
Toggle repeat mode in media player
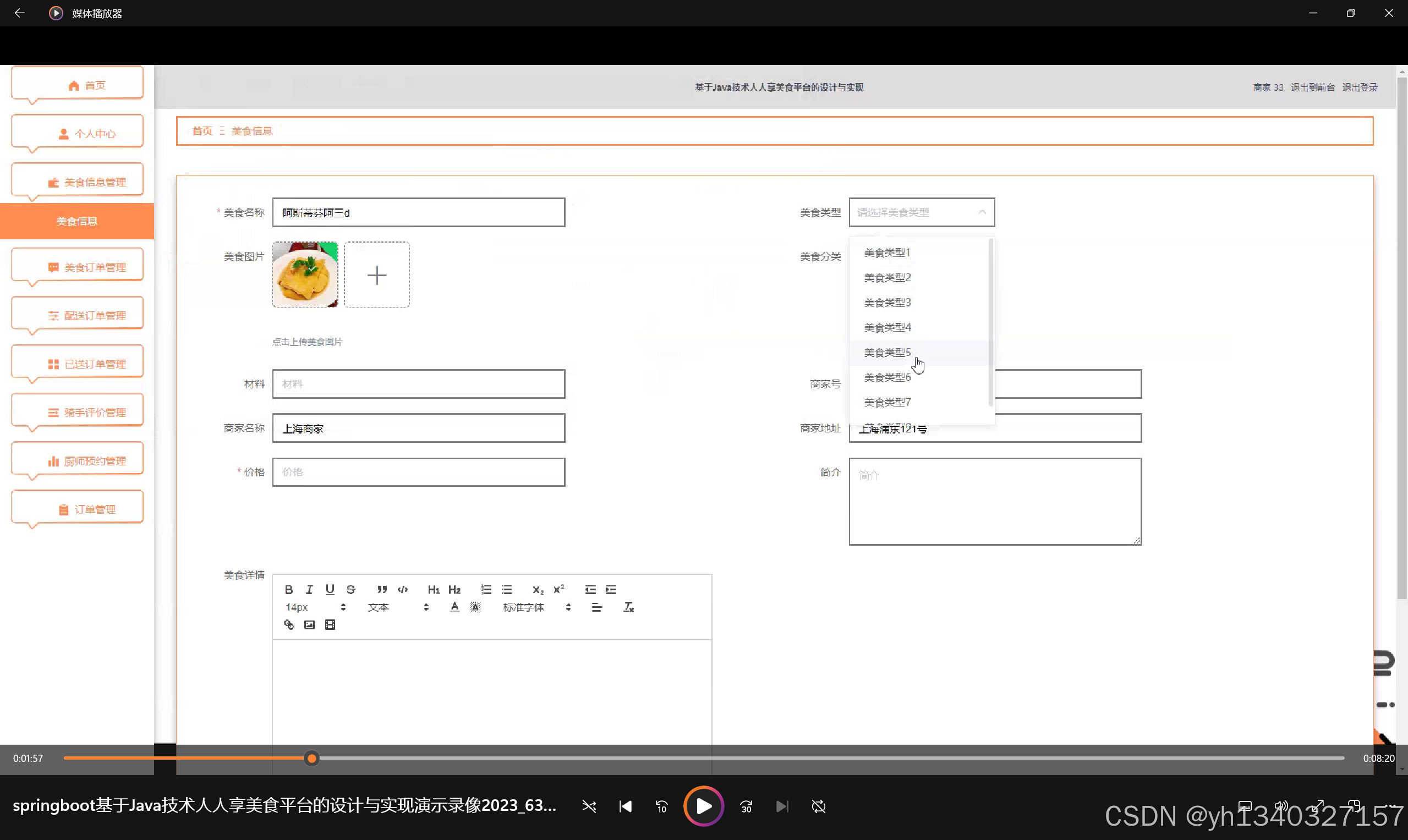819,806
